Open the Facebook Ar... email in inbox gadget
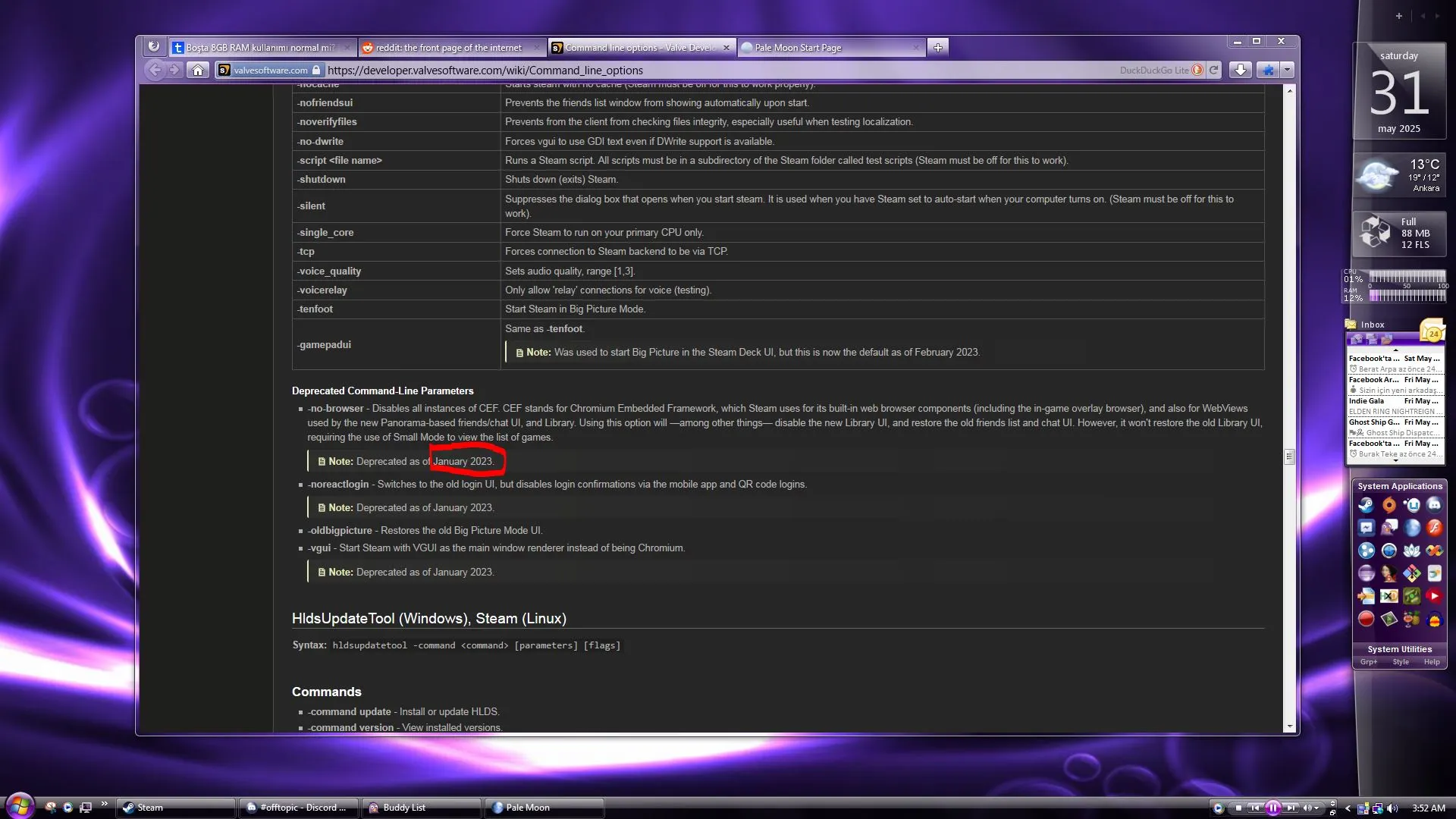The width and height of the screenshot is (1456, 819). (1395, 384)
